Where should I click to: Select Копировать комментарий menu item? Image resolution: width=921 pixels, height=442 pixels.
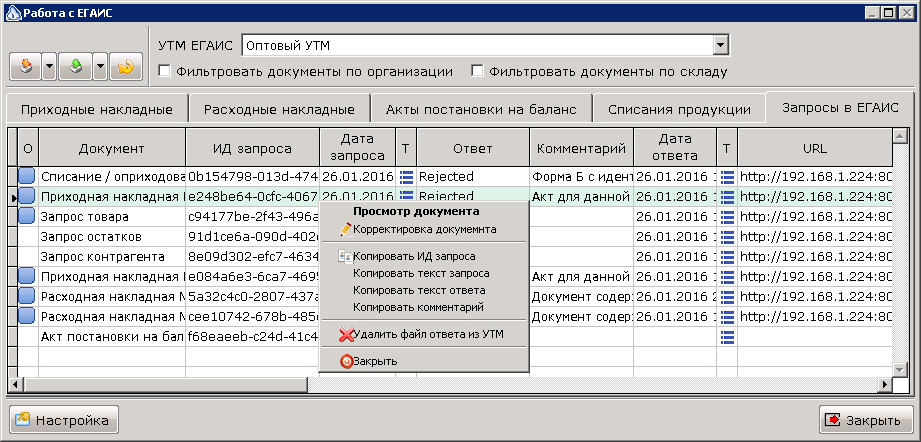tap(423, 307)
